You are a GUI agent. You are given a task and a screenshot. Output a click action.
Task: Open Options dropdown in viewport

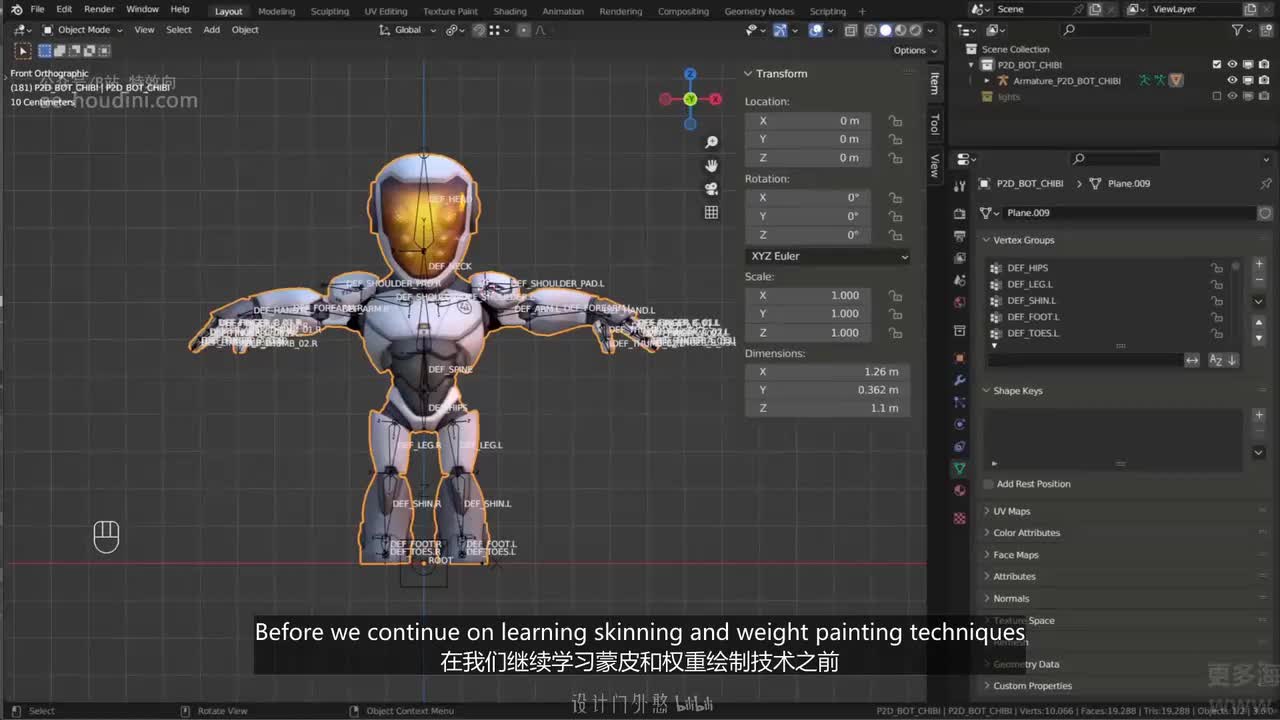tap(915, 50)
